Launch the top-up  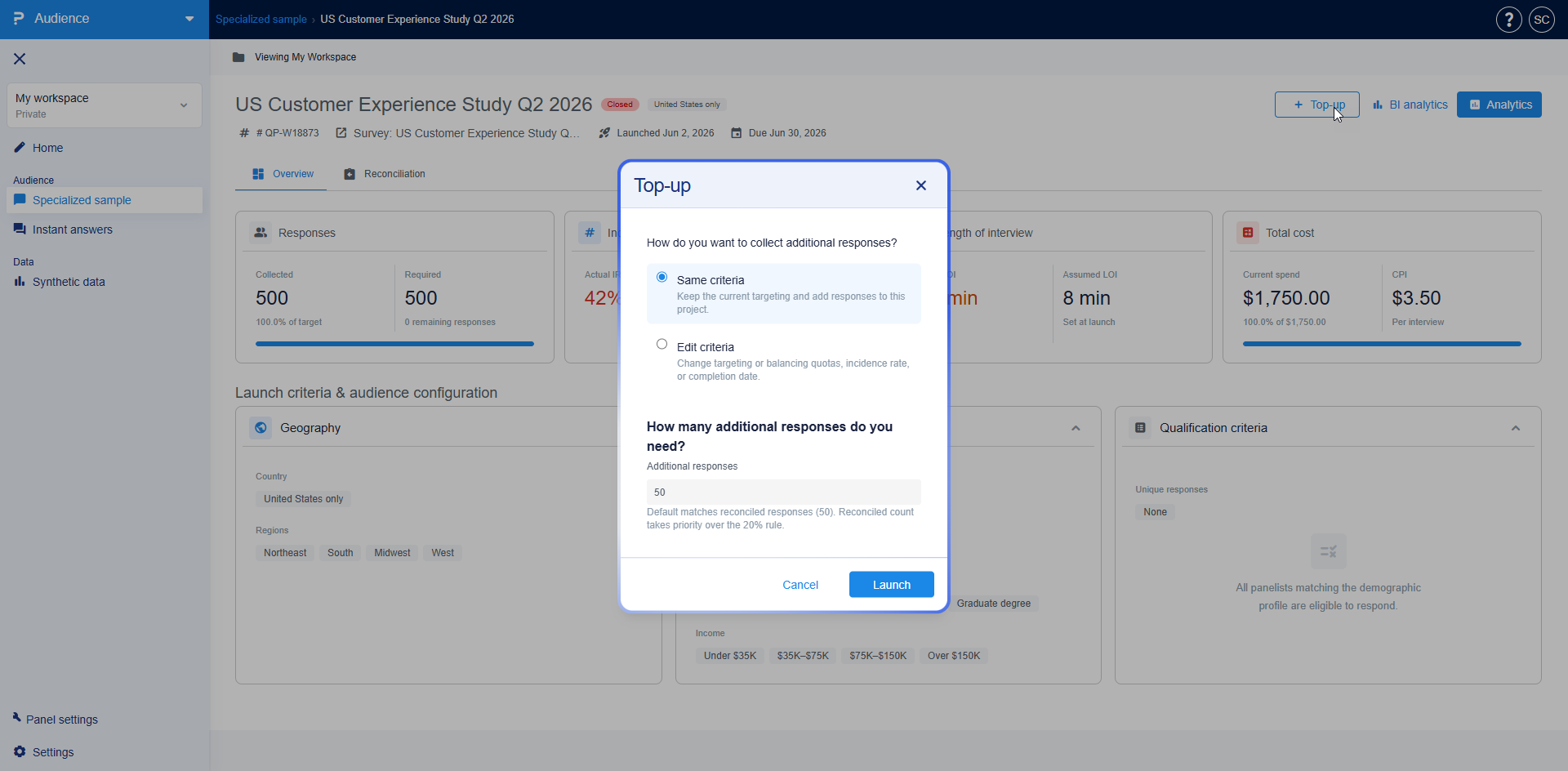(x=892, y=585)
